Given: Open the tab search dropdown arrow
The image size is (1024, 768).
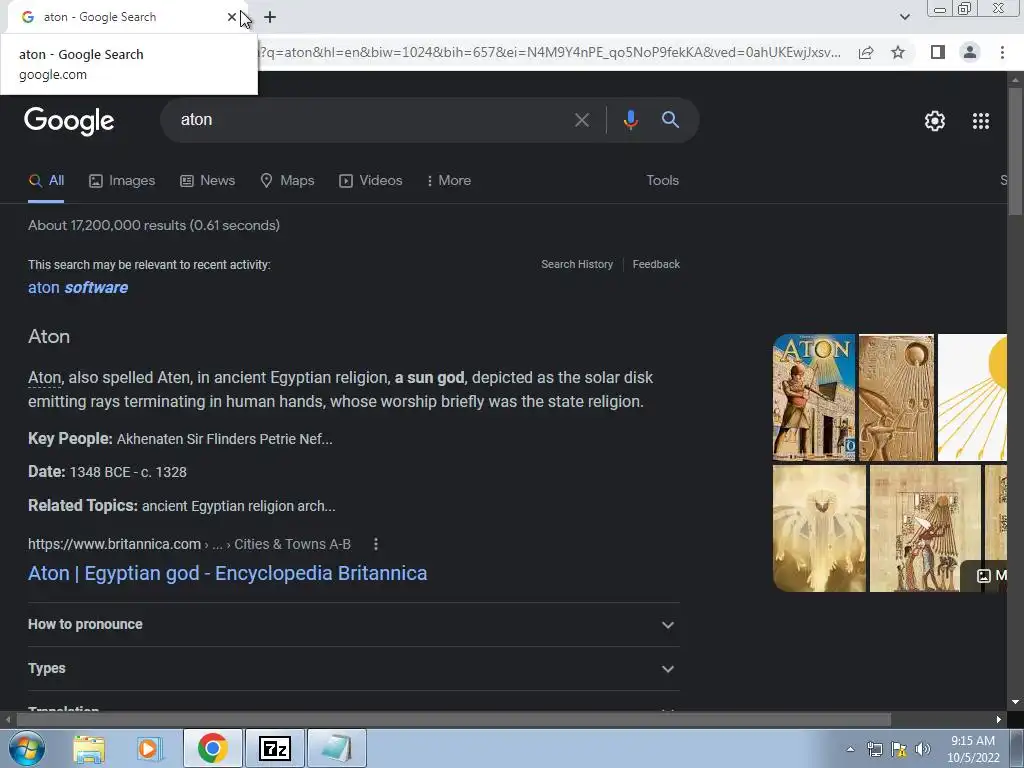Looking at the screenshot, I should tap(904, 17).
